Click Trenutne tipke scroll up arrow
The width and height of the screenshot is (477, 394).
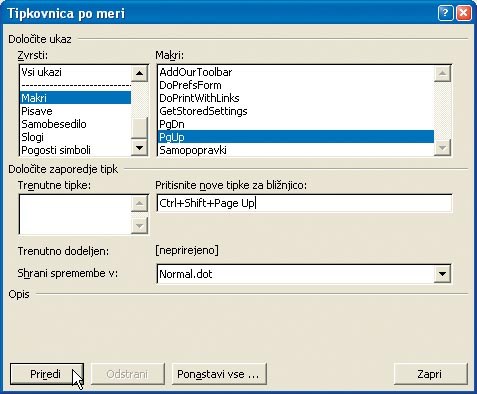click(139, 203)
